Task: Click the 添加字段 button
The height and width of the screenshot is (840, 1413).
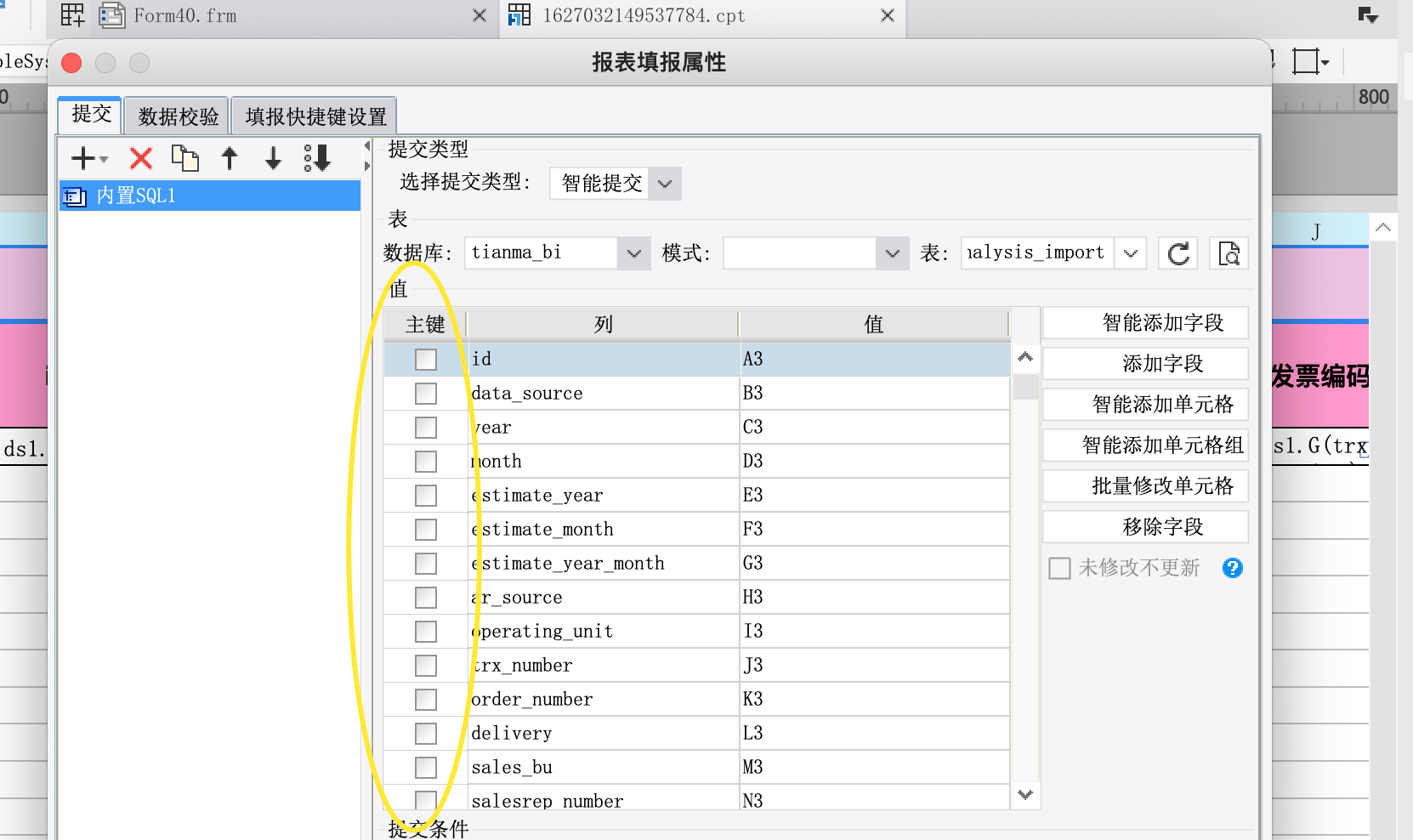Action: click(1145, 364)
